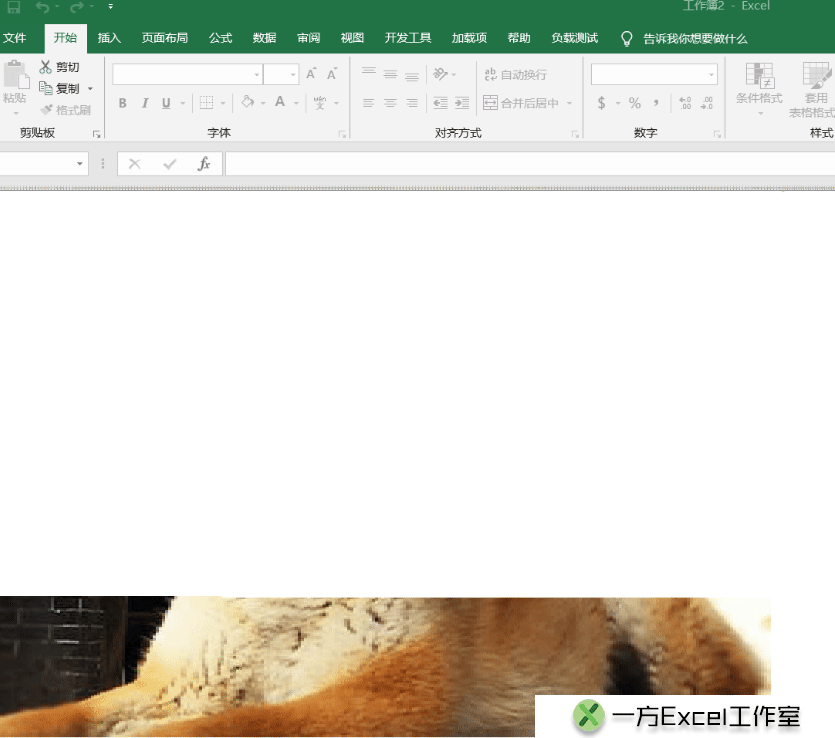The height and width of the screenshot is (738, 835).
Task: Open the 文件 menu
Action: tap(16, 38)
